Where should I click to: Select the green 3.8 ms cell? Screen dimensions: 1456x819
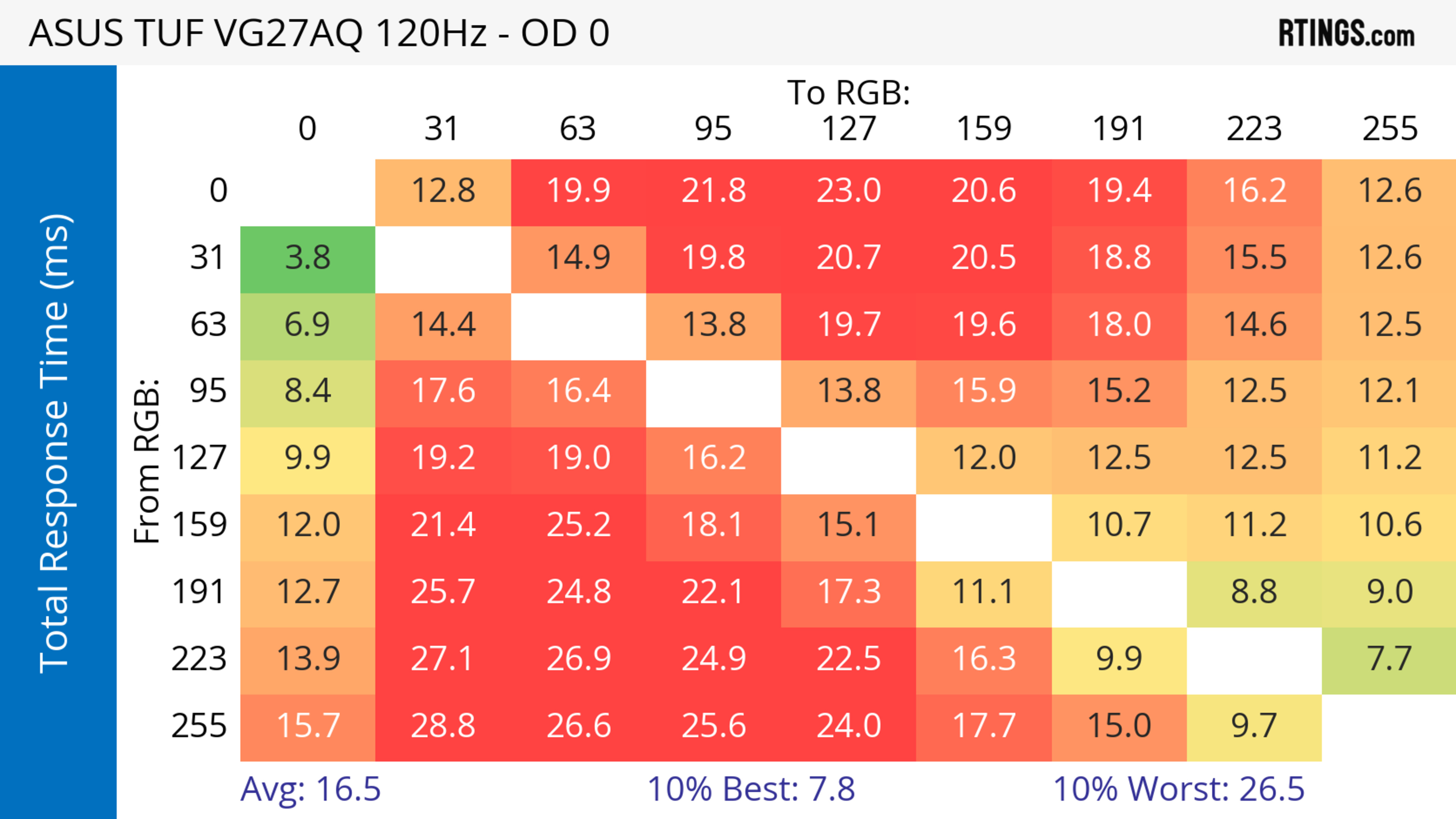click(308, 258)
